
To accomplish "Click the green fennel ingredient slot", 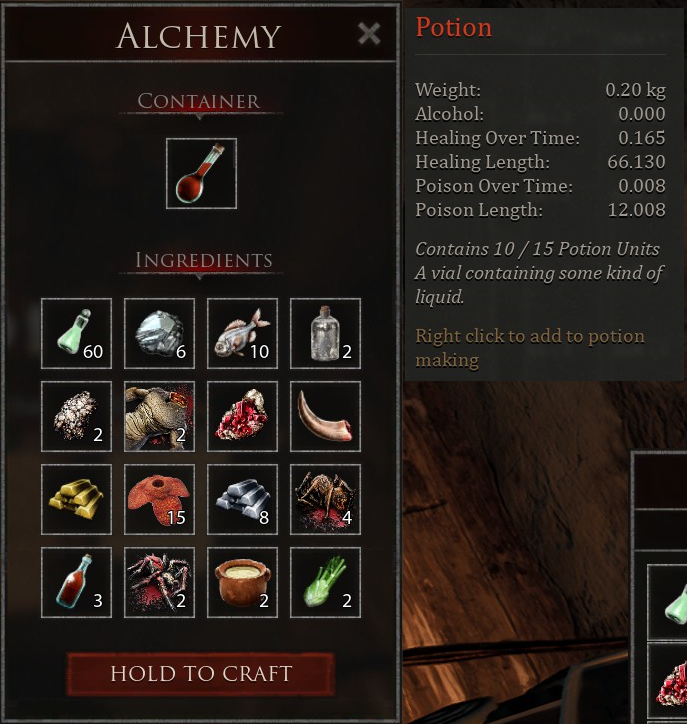I will click(x=325, y=583).
